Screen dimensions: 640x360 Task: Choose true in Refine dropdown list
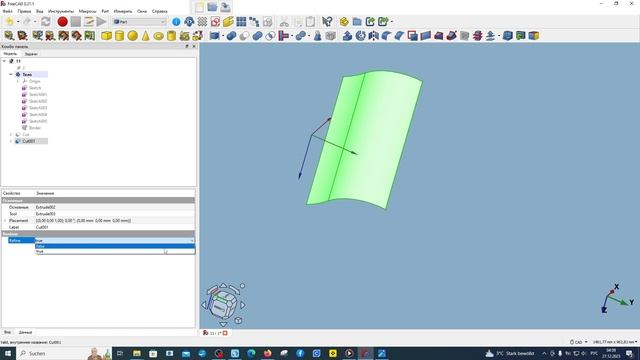tap(115, 251)
